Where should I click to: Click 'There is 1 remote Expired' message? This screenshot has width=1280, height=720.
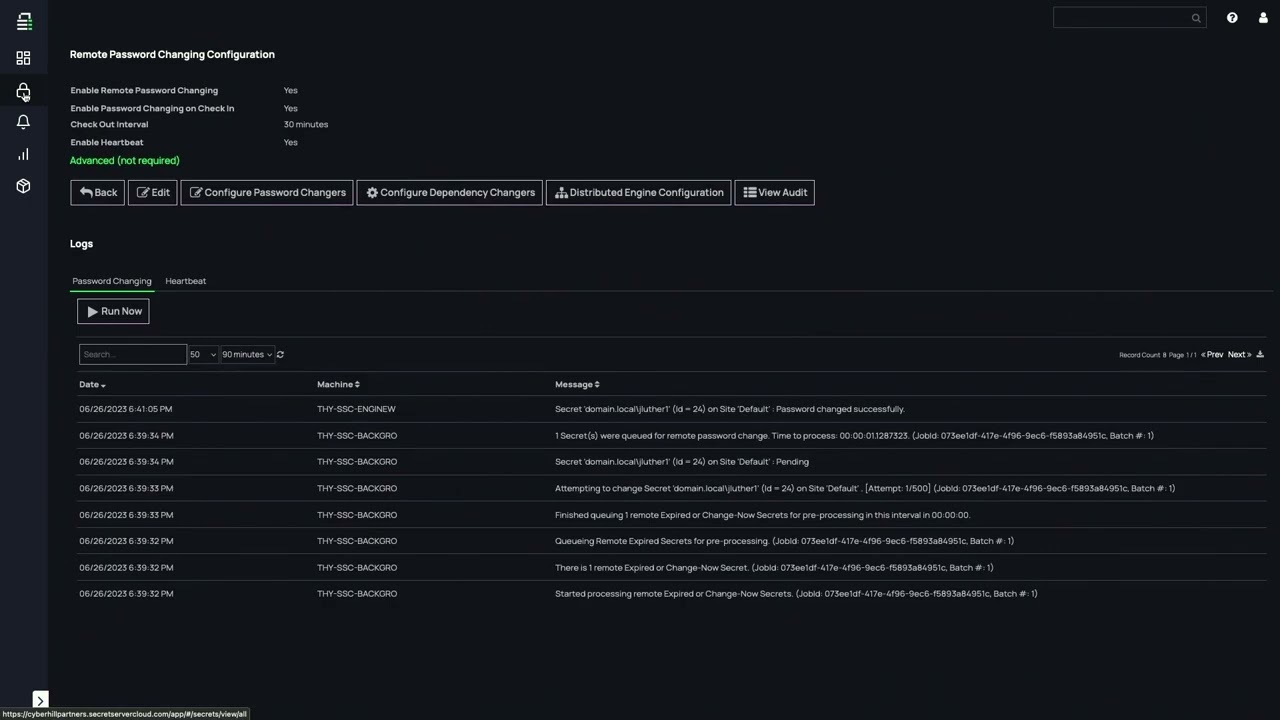point(774,568)
